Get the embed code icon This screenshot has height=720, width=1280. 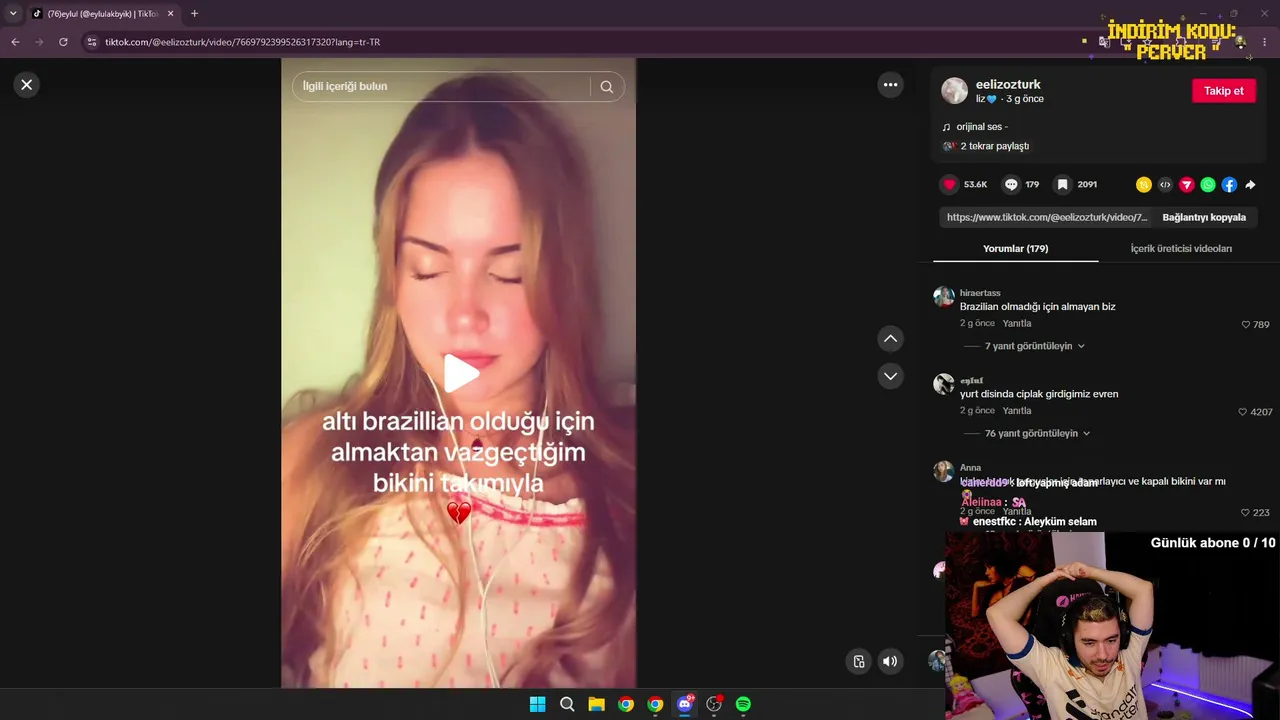pyautogui.click(x=1165, y=185)
